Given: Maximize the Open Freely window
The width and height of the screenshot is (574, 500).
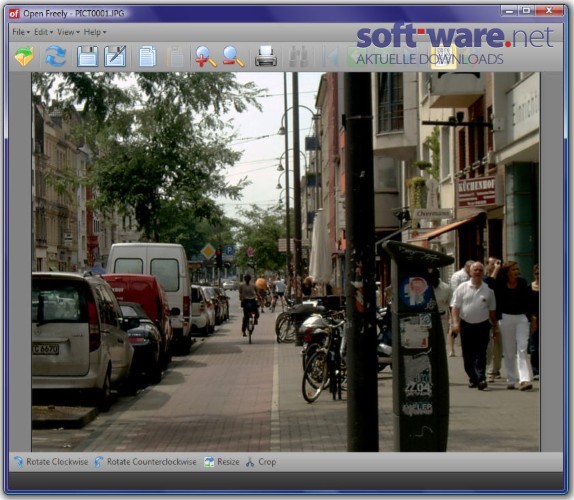Looking at the screenshot, I should point(526,11).
